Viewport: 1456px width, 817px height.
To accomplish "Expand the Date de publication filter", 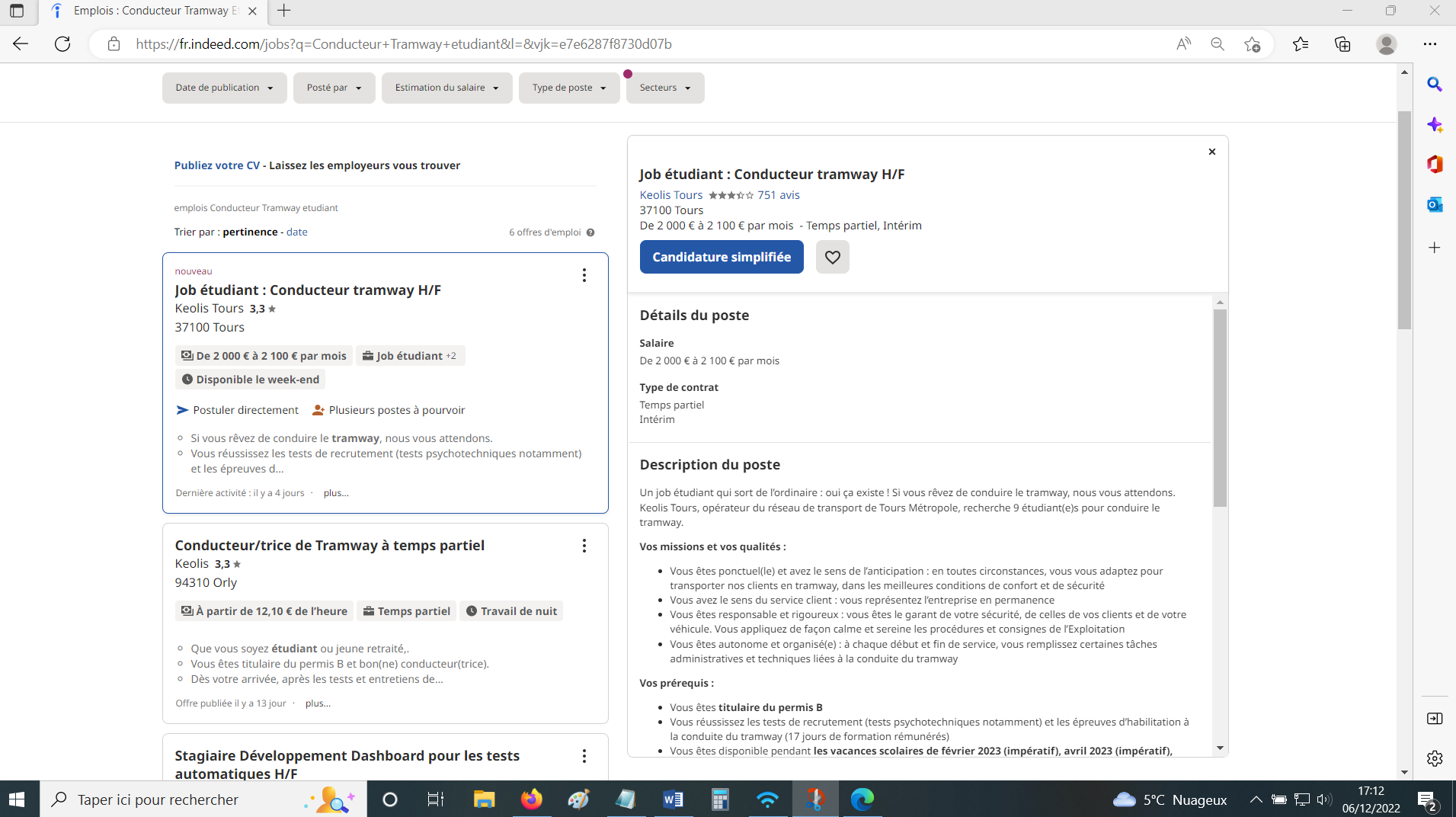I will click(x=224, y=88).
